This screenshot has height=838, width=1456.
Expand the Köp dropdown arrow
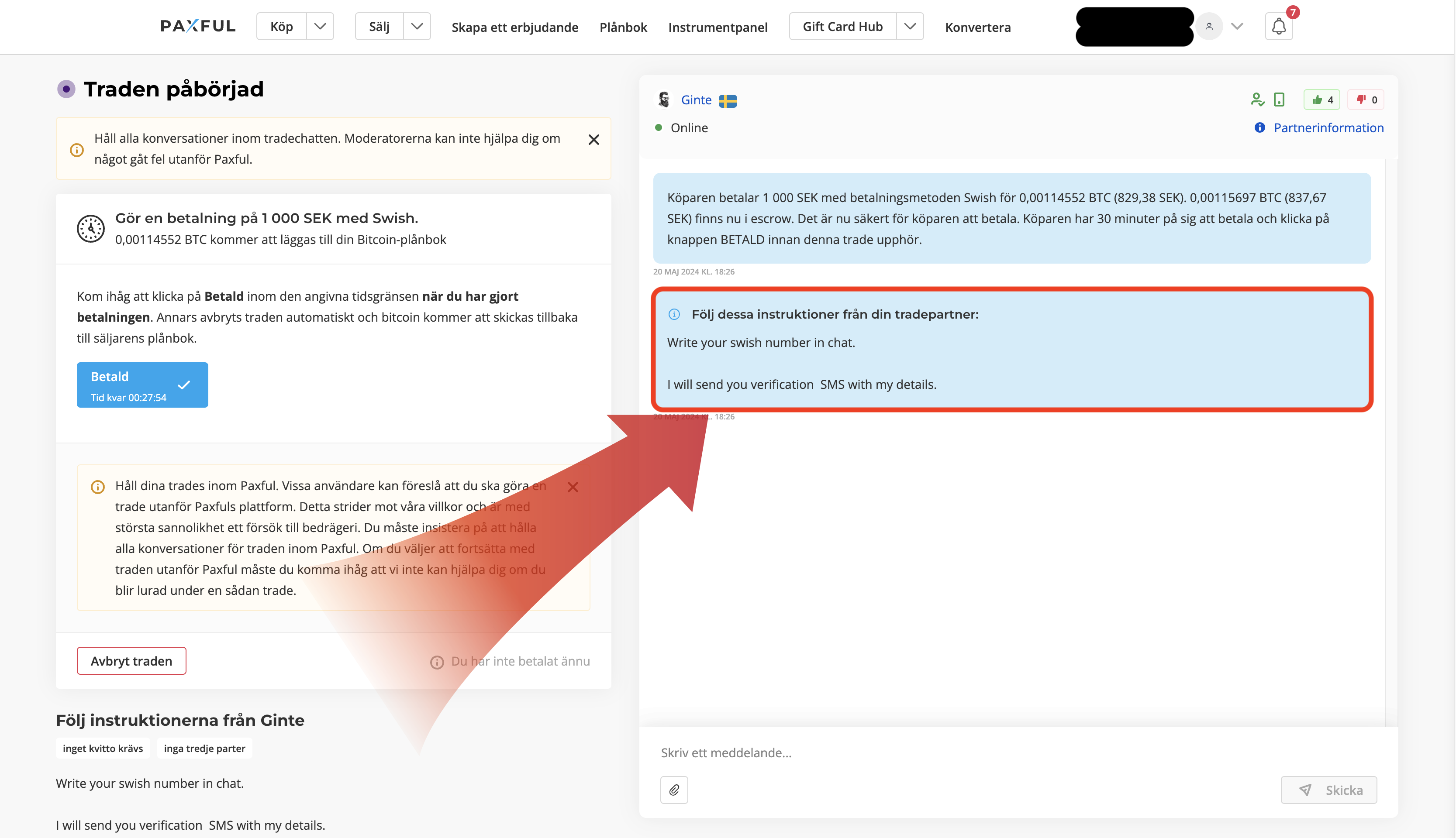coord(320,27)
